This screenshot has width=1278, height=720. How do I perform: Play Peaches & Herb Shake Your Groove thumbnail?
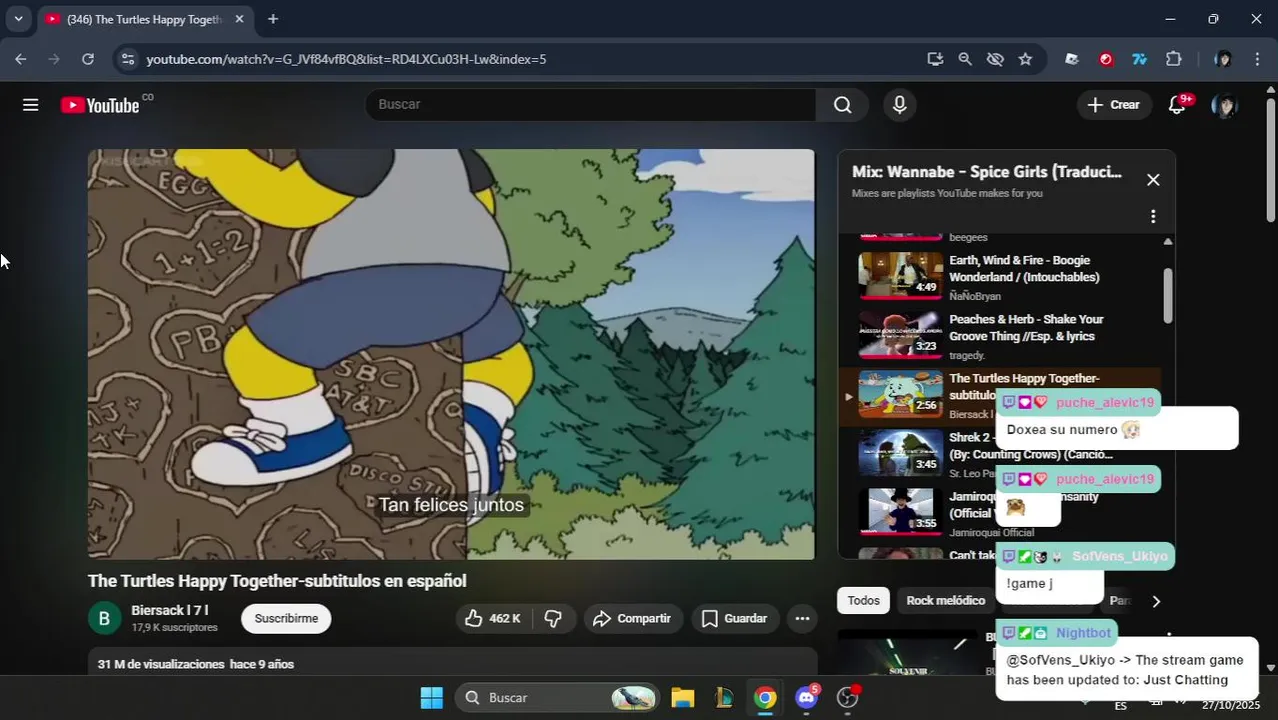(900, 334)
